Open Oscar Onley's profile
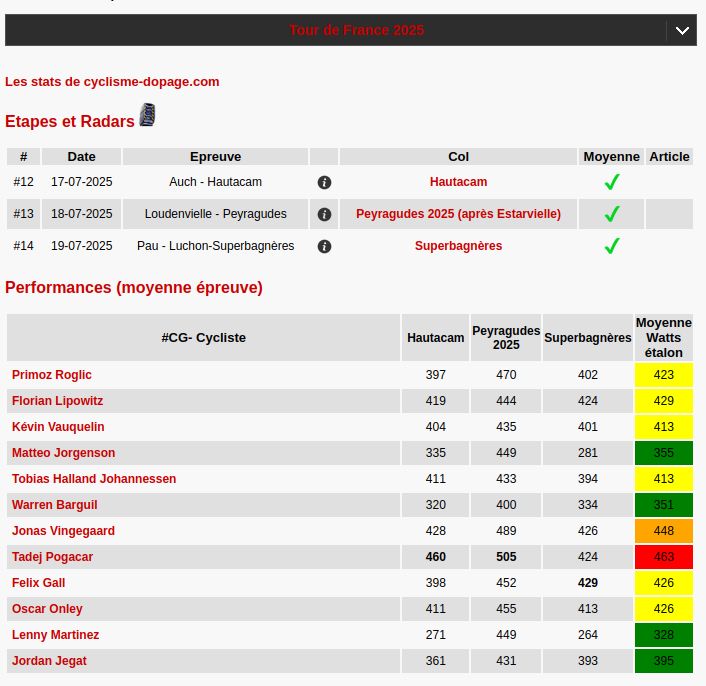Image resolution: width=706 pixels, height=686 pixels. tap(47, 609)
